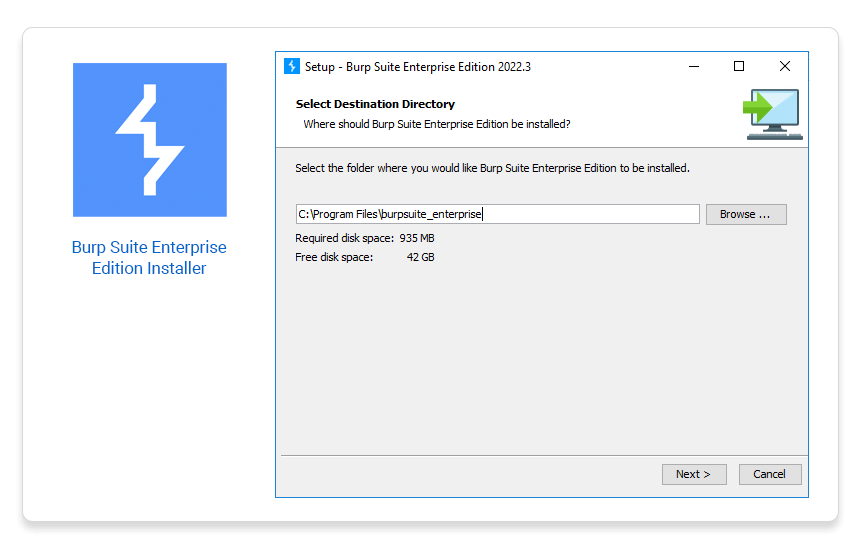Click the 'Select Destination Directory' heading
The height and width of the screenshot is (557, 860).
375,104
